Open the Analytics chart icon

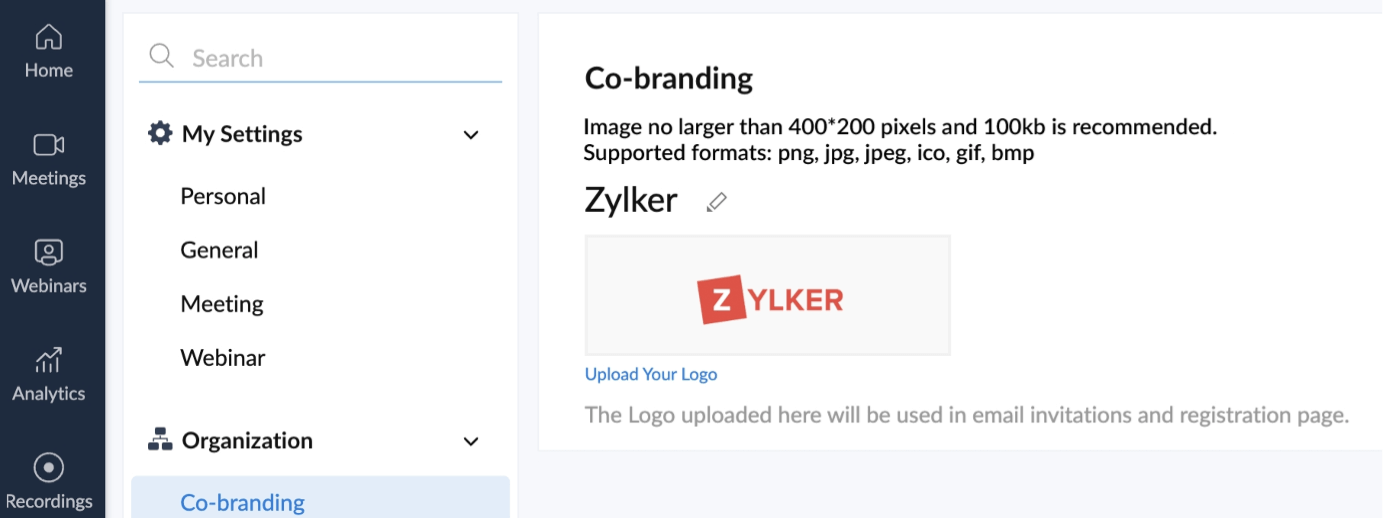click(x=48, y=360)
